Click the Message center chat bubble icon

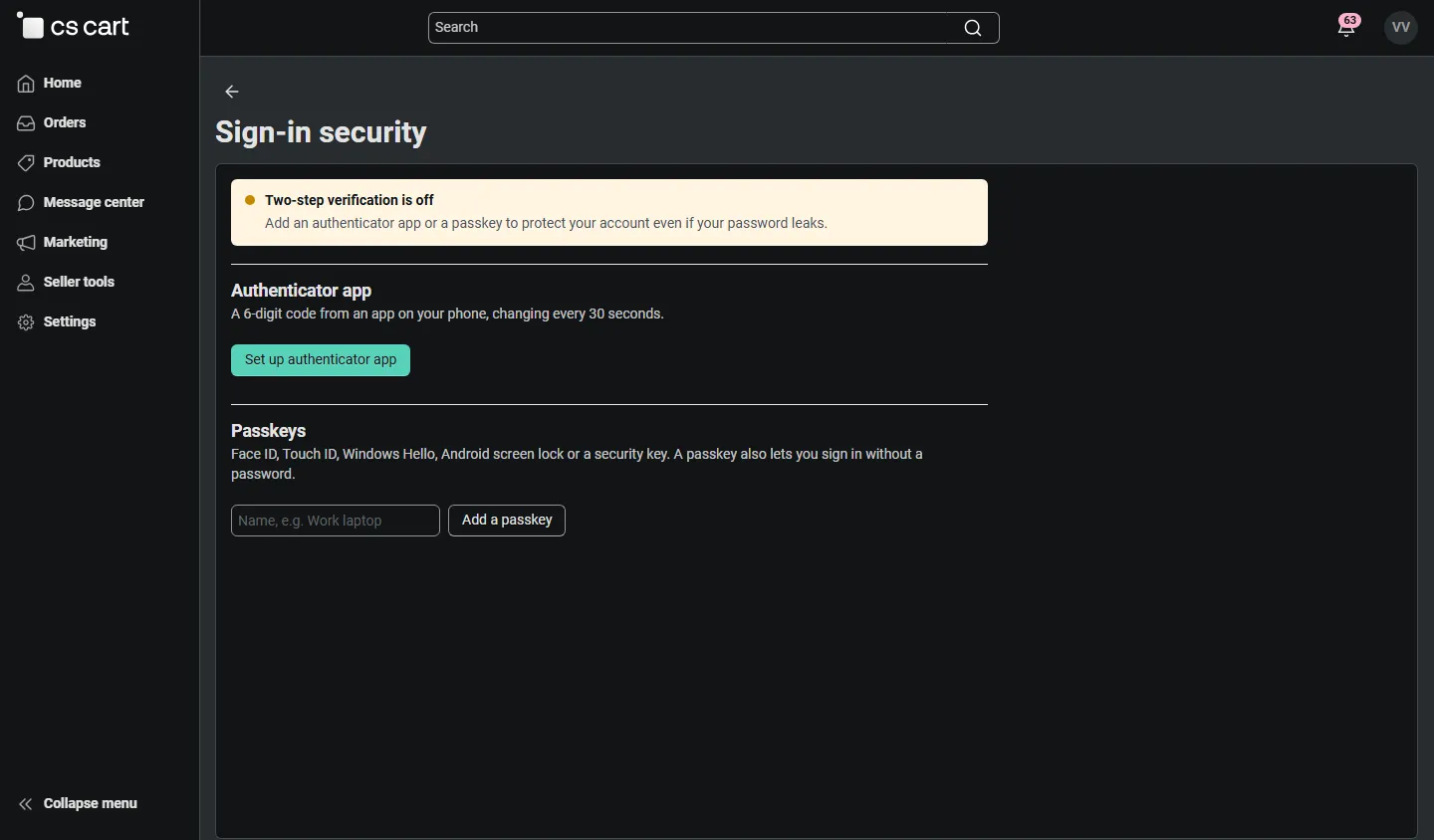(x=26, y=203)
